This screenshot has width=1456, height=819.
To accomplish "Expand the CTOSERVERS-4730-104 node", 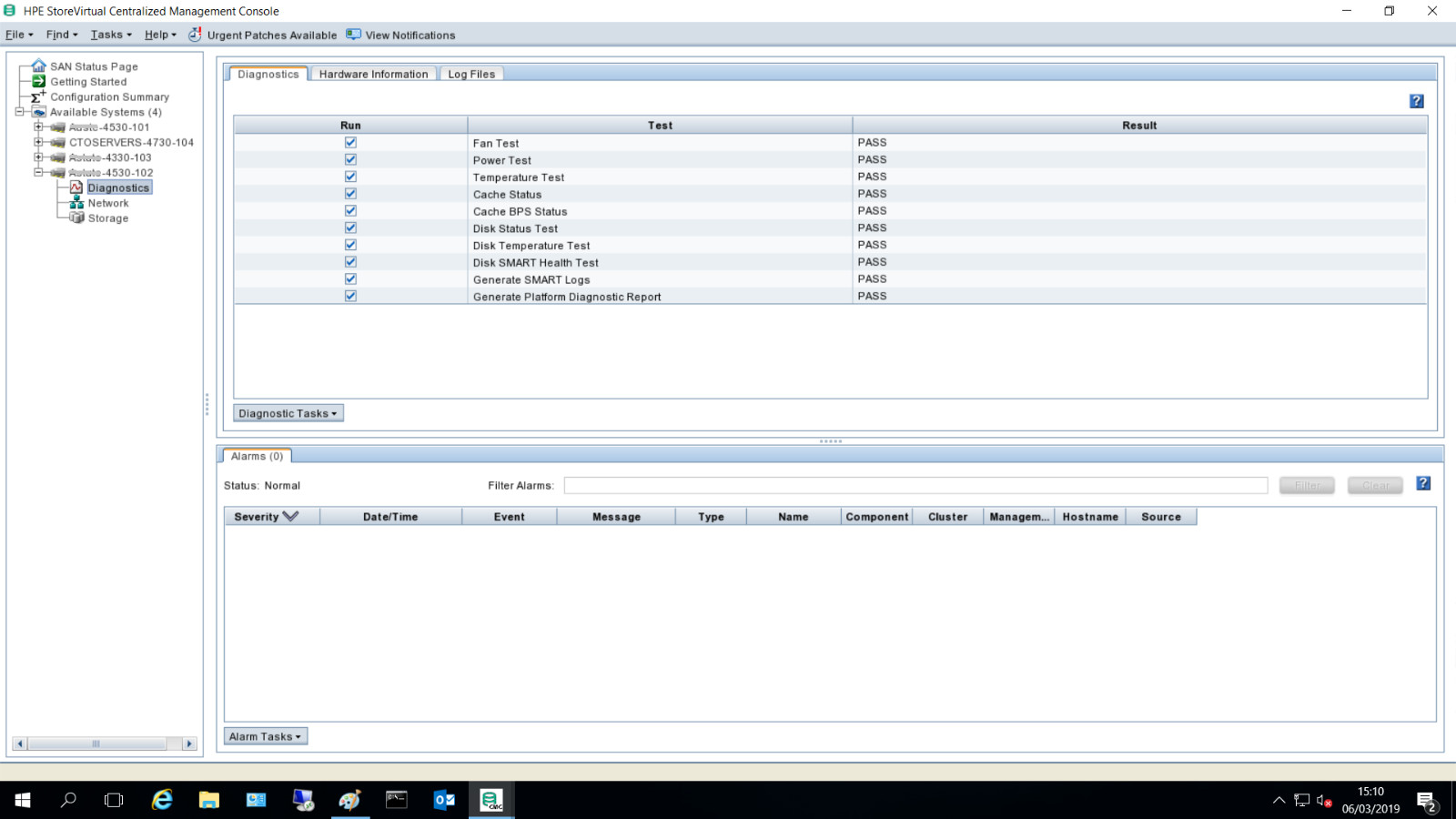I will click(x=38, y=142).
